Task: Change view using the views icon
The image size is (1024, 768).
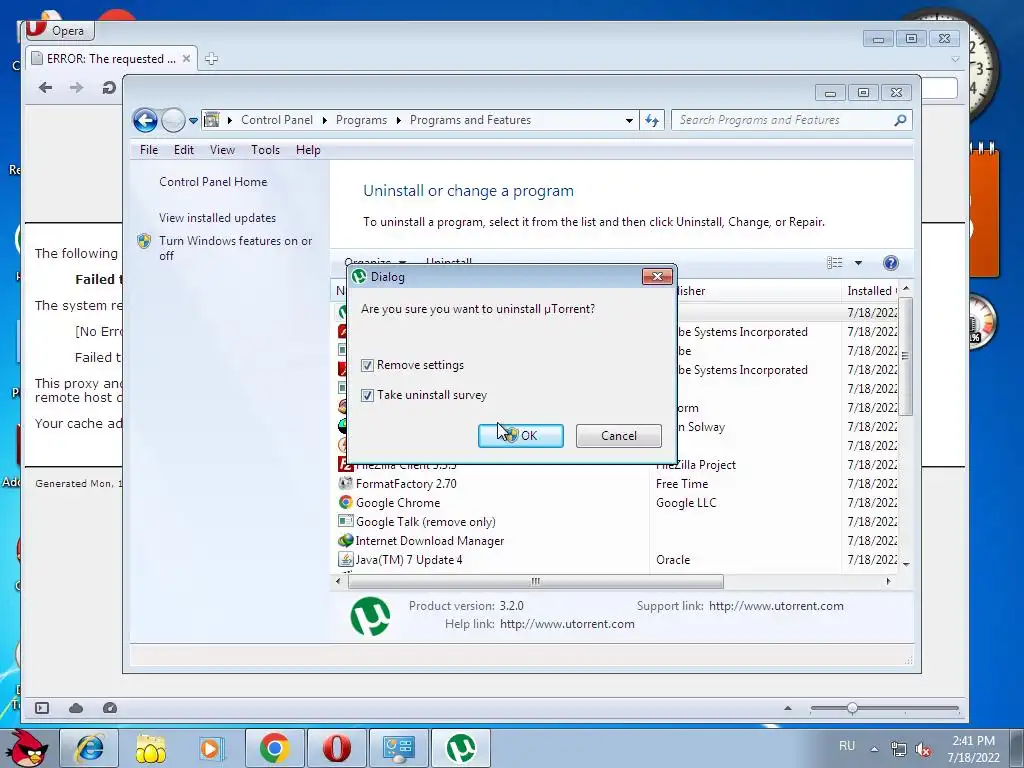Action: [x=835, y=263]
